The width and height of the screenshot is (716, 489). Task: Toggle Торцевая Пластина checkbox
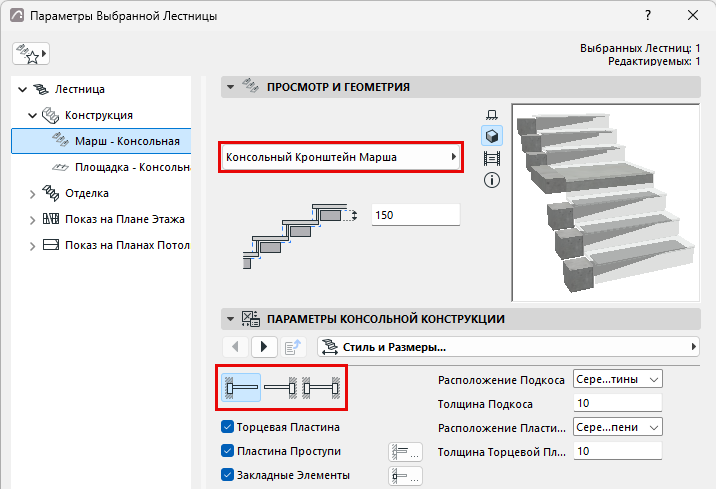(227, 426)
